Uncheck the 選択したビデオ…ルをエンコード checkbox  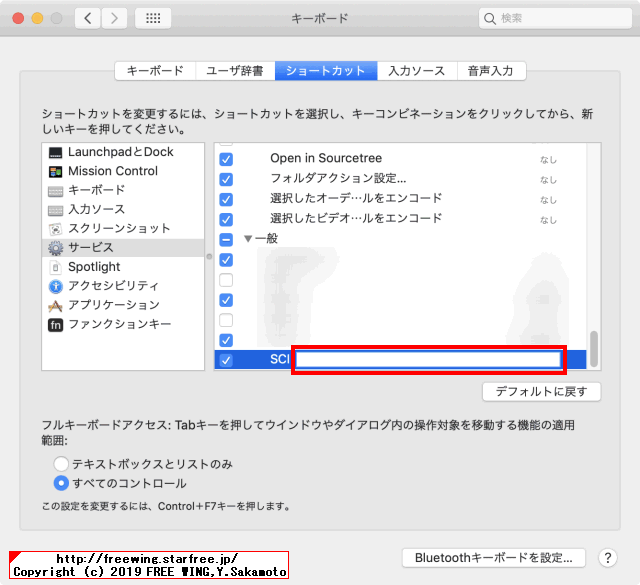click(226, 219)
